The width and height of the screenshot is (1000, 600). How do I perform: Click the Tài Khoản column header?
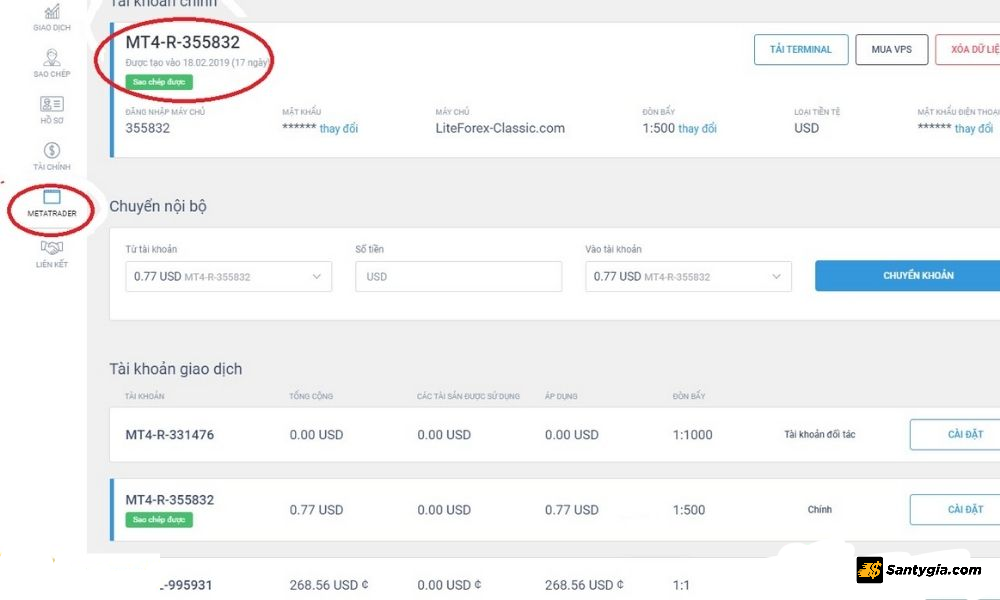click(144, 396)
